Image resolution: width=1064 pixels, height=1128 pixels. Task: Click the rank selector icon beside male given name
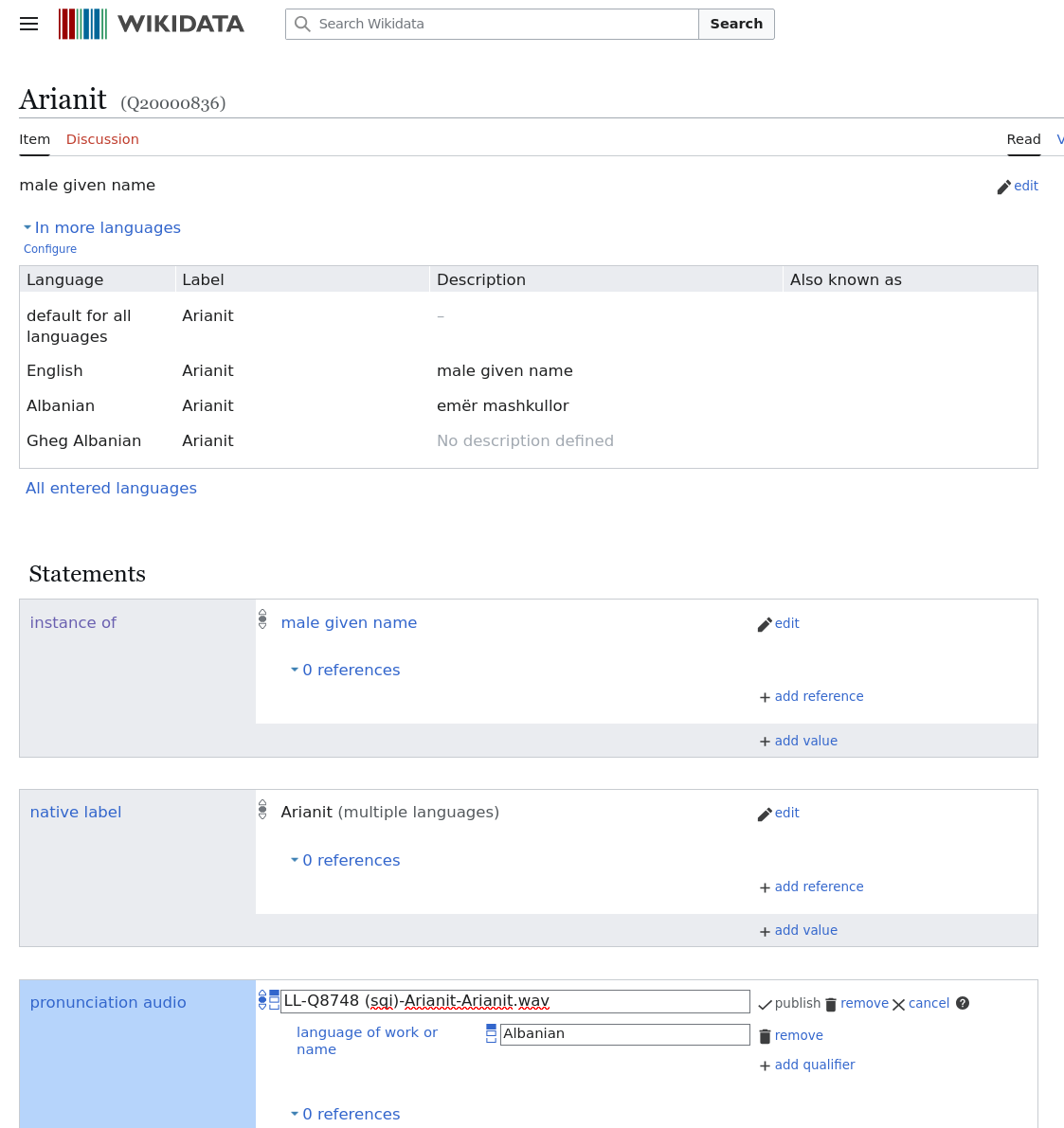tap(262, 618)
